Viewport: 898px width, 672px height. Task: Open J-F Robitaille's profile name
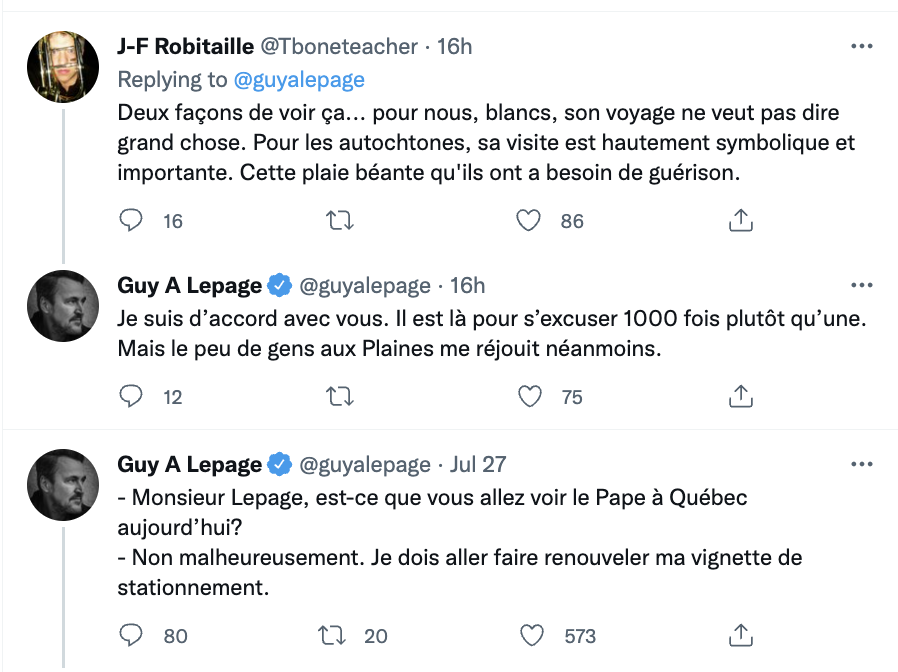tap(185, 46)
